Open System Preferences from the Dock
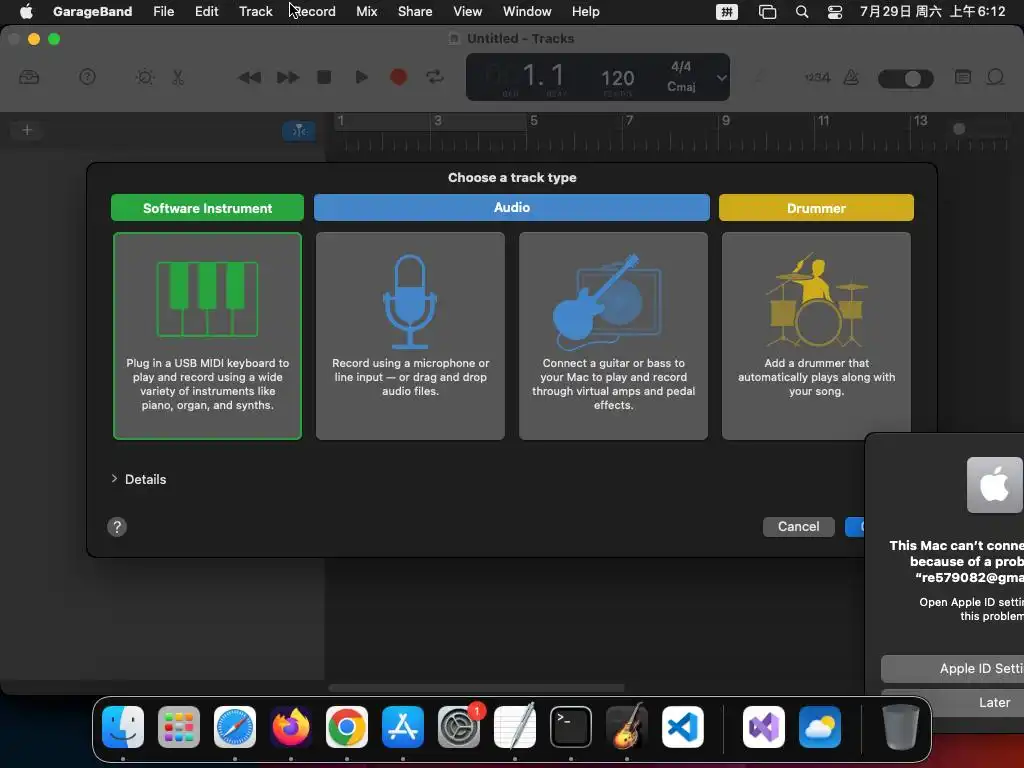The height and width of the screenshot is (768, 1024). coord(459,727)
